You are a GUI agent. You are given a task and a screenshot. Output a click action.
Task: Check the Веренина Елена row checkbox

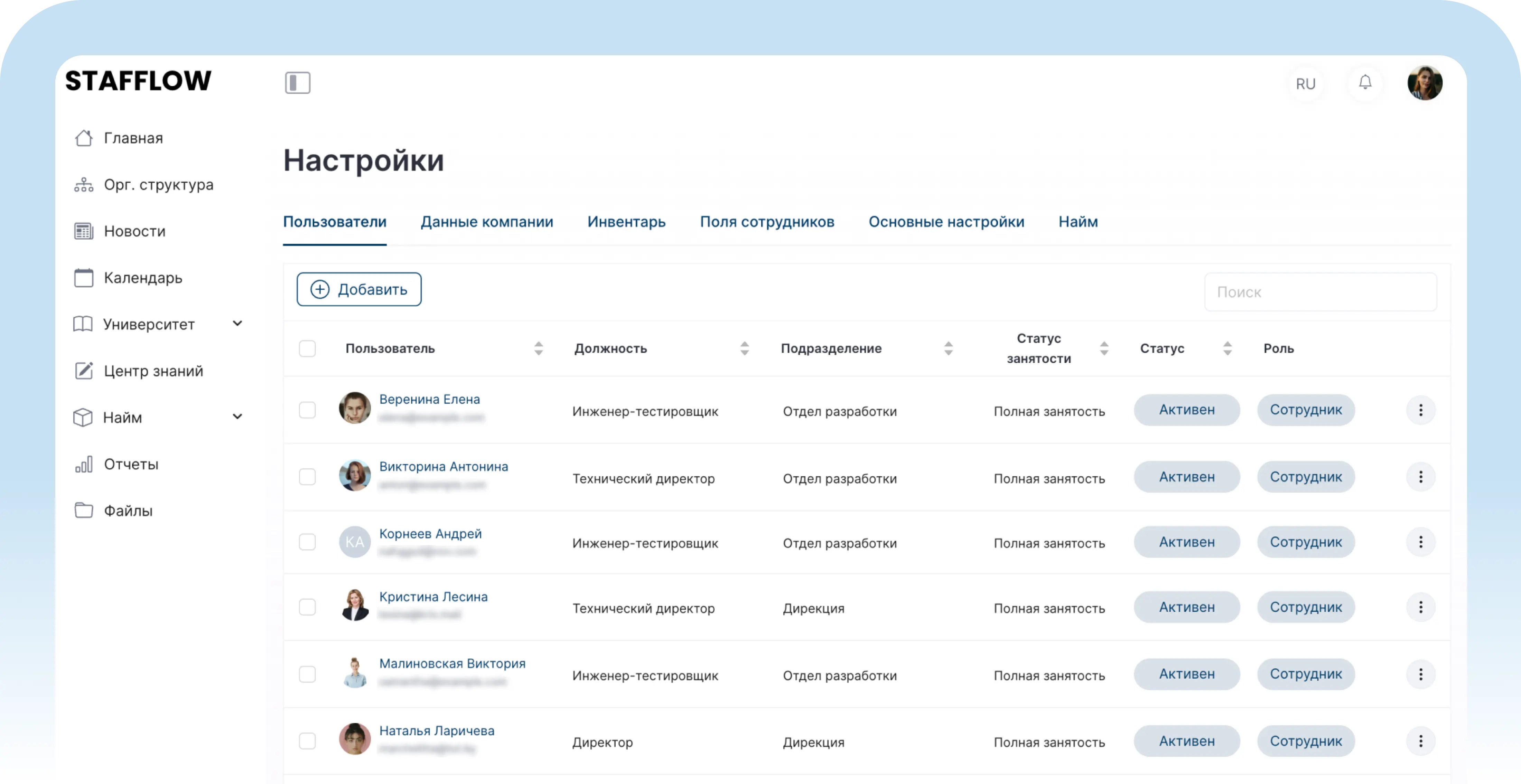click(x=307, y=410)
